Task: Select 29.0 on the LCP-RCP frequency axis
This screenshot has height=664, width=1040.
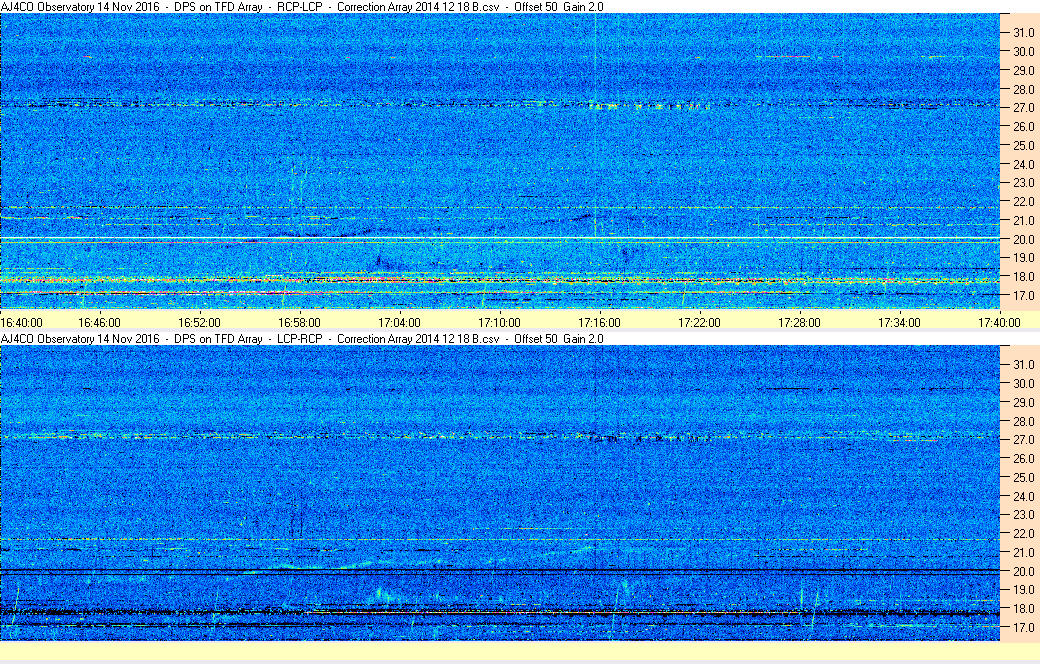Action: 1023,402
